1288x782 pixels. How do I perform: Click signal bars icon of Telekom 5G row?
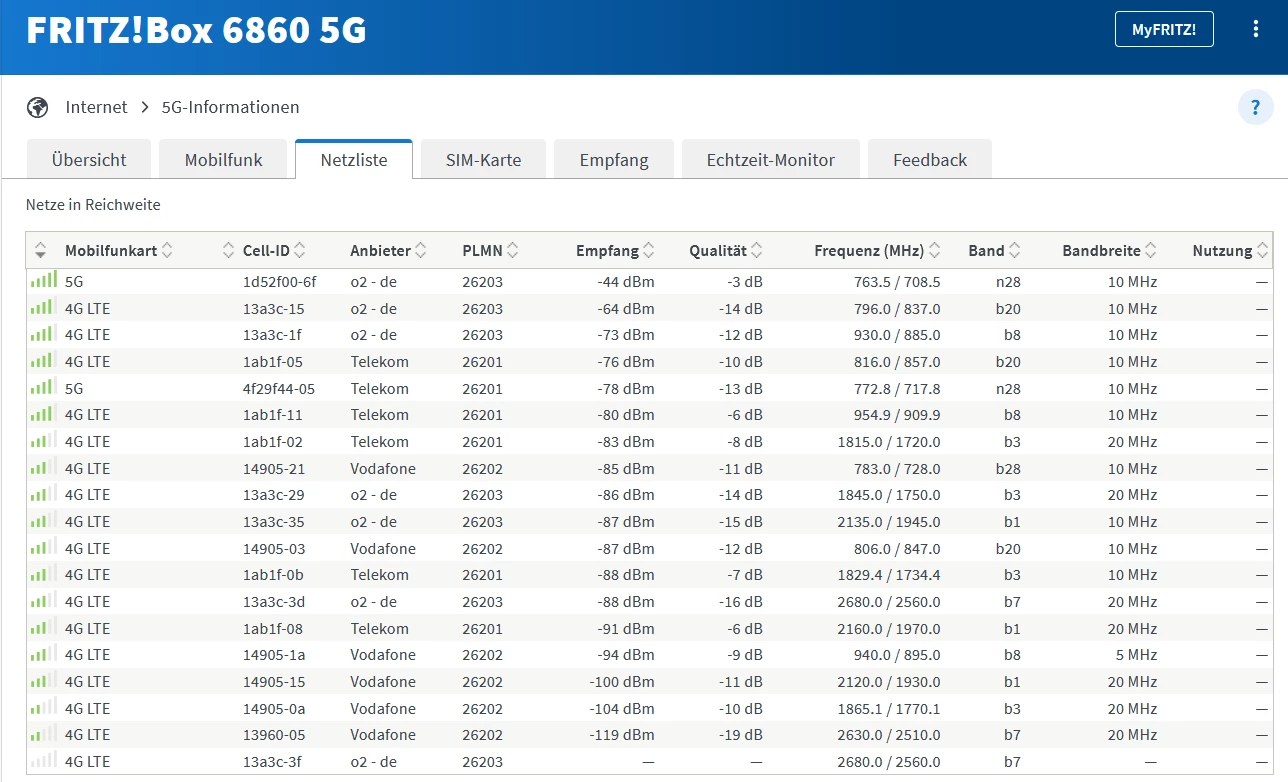[x=43, y=388]
